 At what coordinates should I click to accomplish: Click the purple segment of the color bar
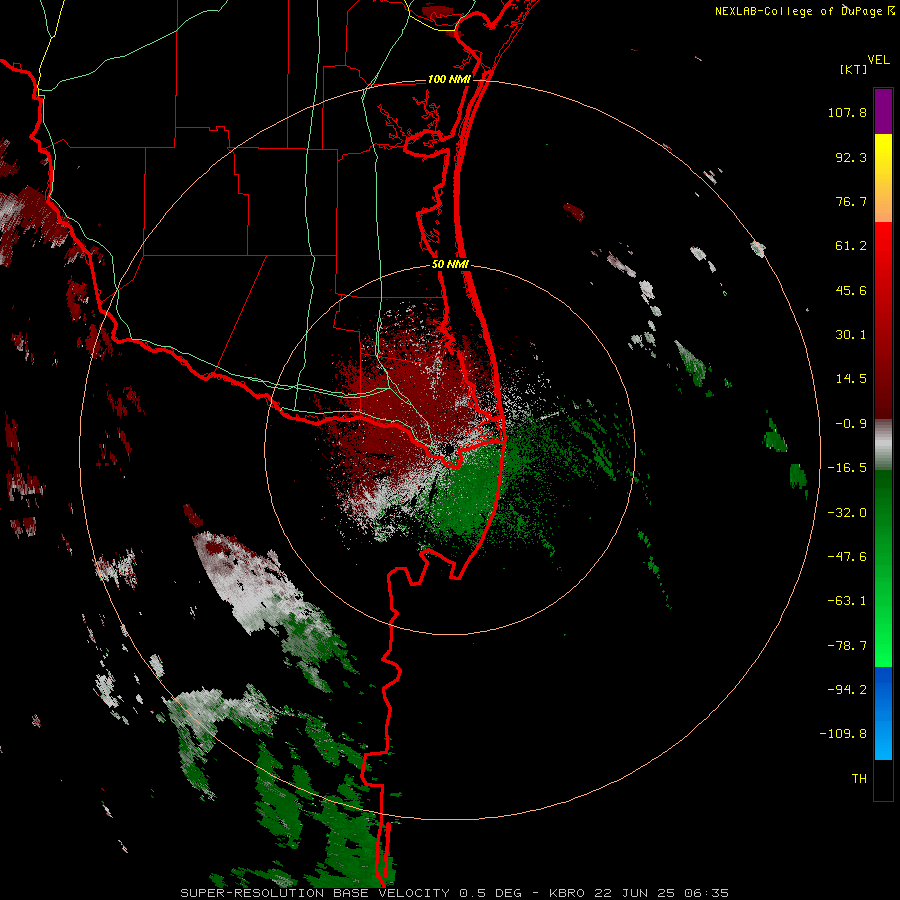click(883, 111)
